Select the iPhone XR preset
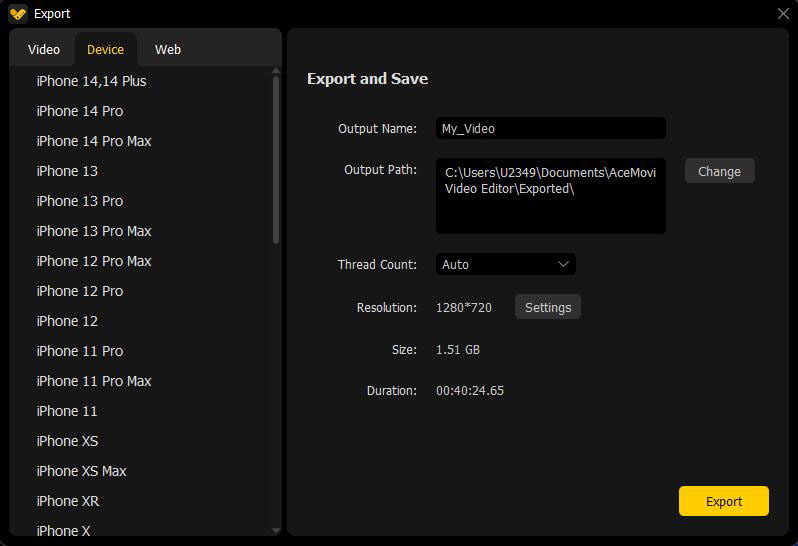Screen dimensions: 798x546 pyautogui.click(x=68, y=501)
